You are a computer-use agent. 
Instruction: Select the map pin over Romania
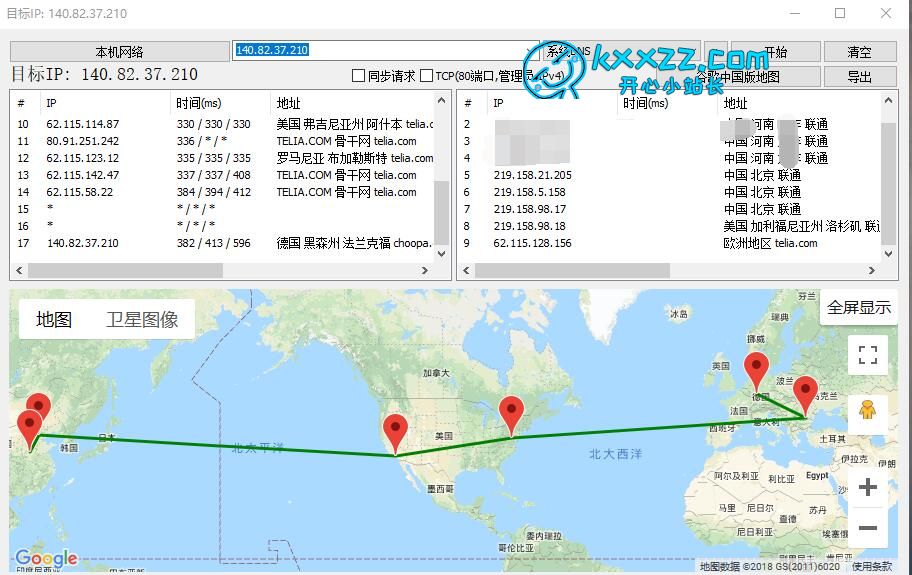tap(805, 397)
